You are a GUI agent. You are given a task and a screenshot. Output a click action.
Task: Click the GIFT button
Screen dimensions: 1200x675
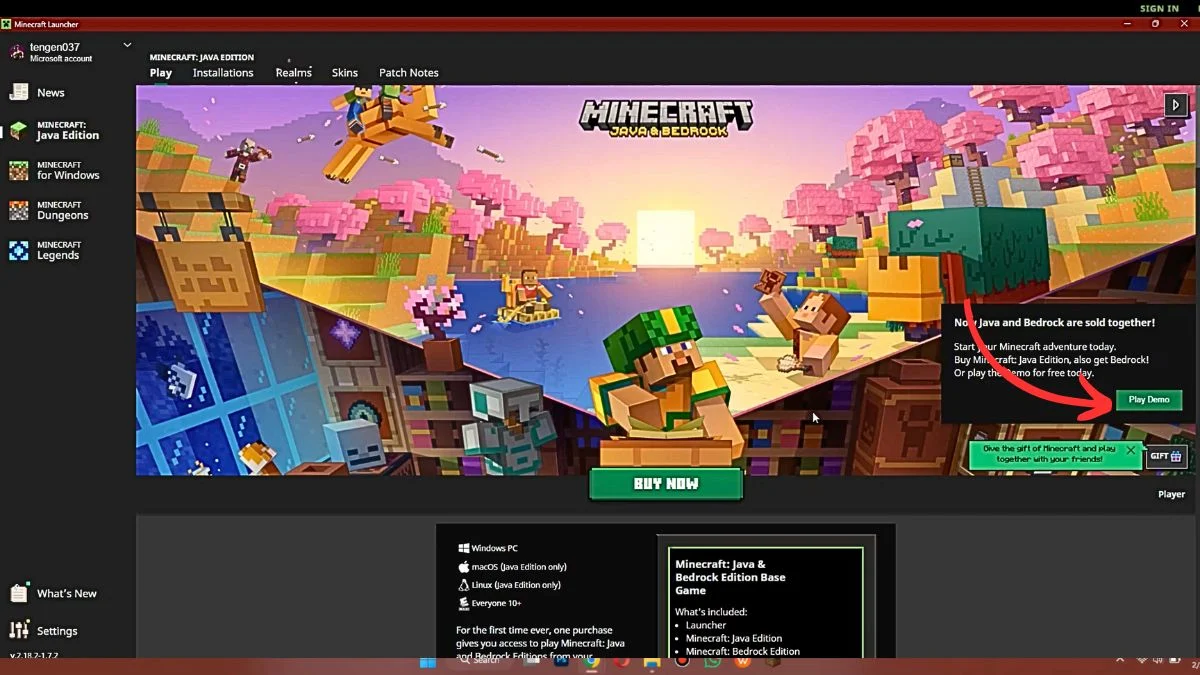(1166, 456)
